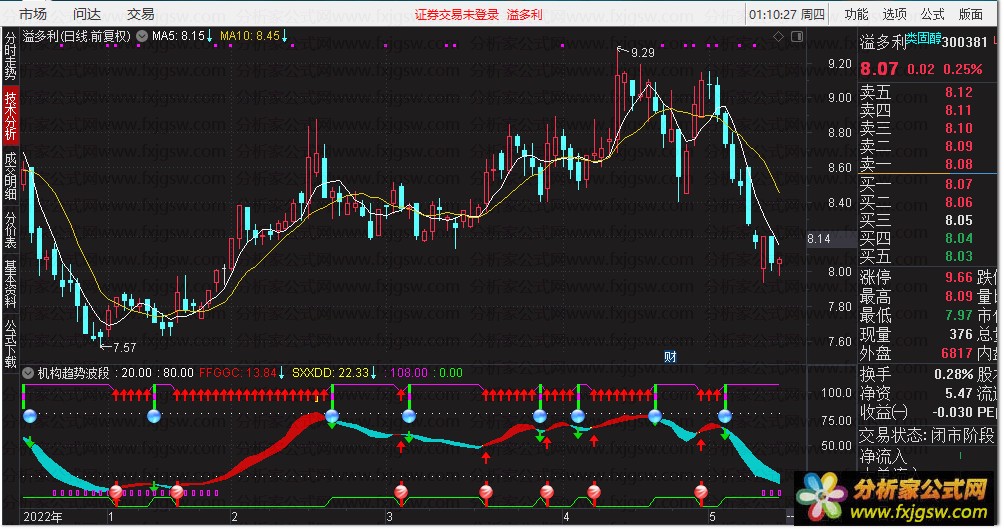Select the 买三 price 8.05
1004x529 pixels.
pos(959,220)
